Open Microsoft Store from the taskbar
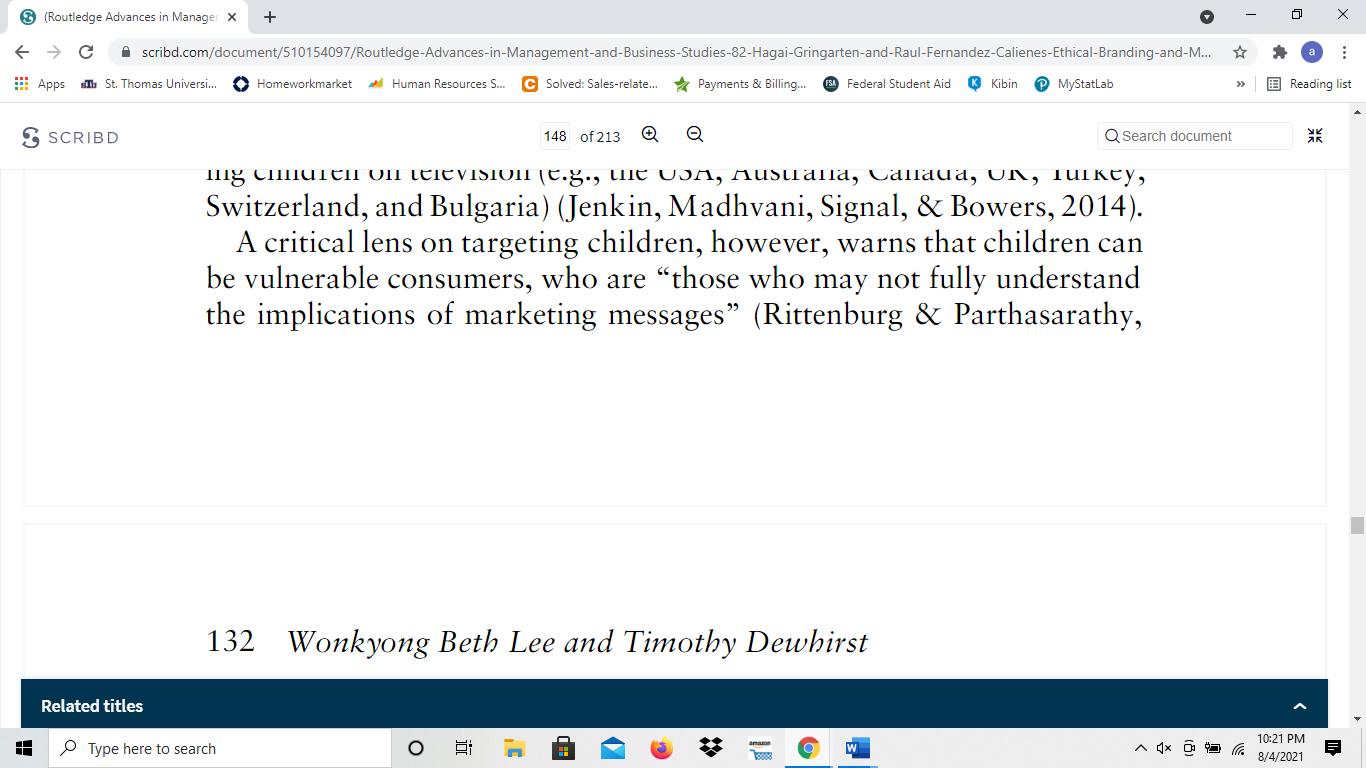This screenshot has width=1366, height=768. pyautogui.click(x=563, y=748)
